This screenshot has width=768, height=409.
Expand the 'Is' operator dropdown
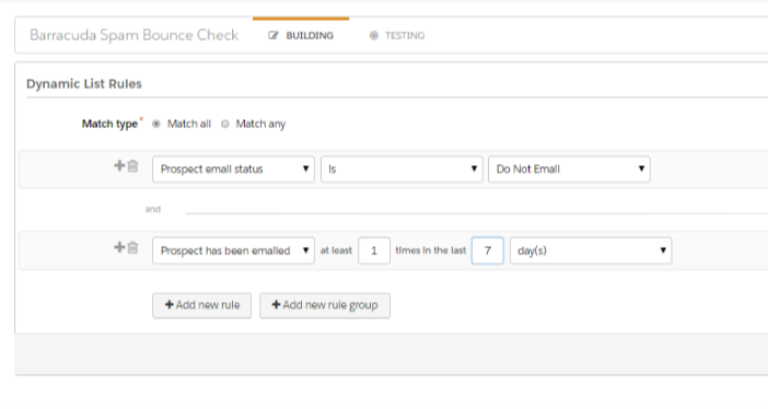click(402, 169)
